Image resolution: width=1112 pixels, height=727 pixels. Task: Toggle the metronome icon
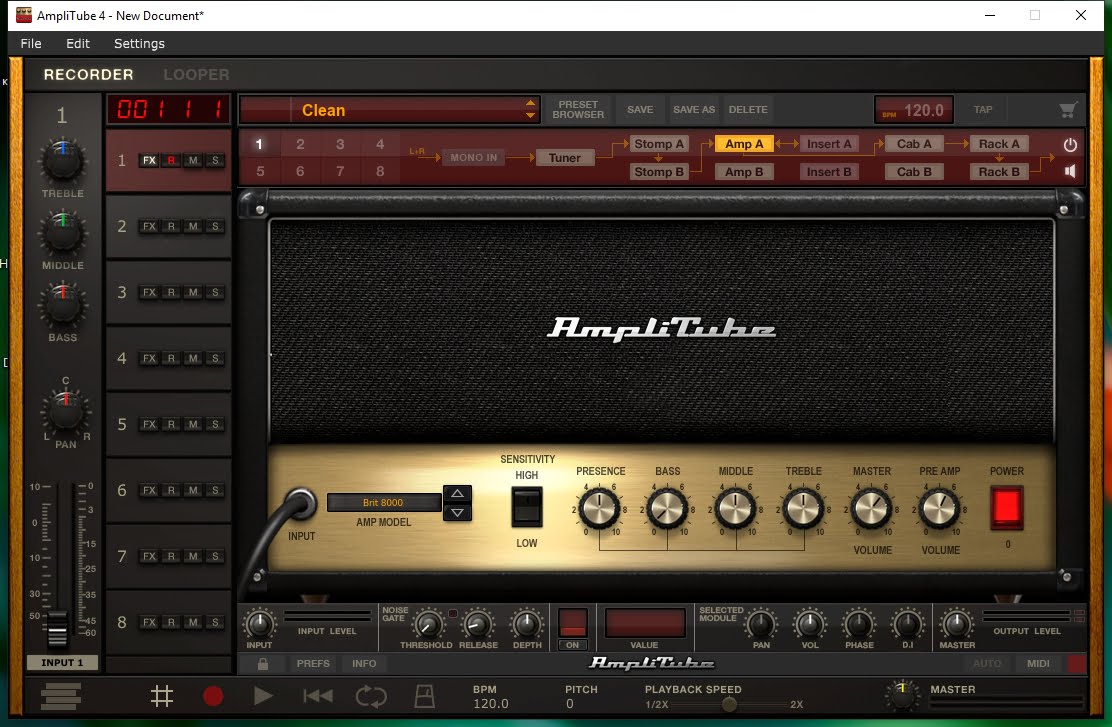tap(424, 697)
